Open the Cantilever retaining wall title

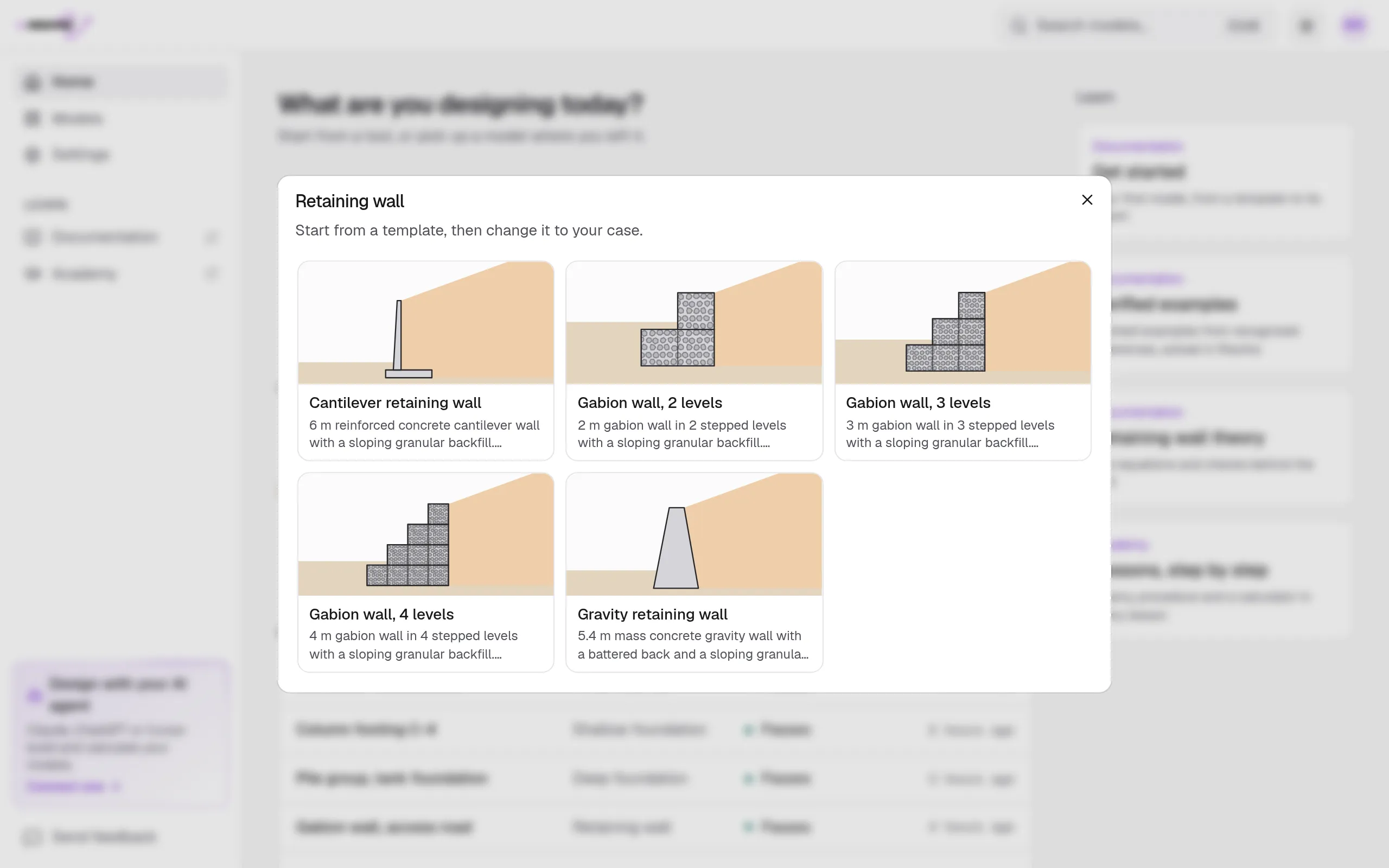(395, 403)
